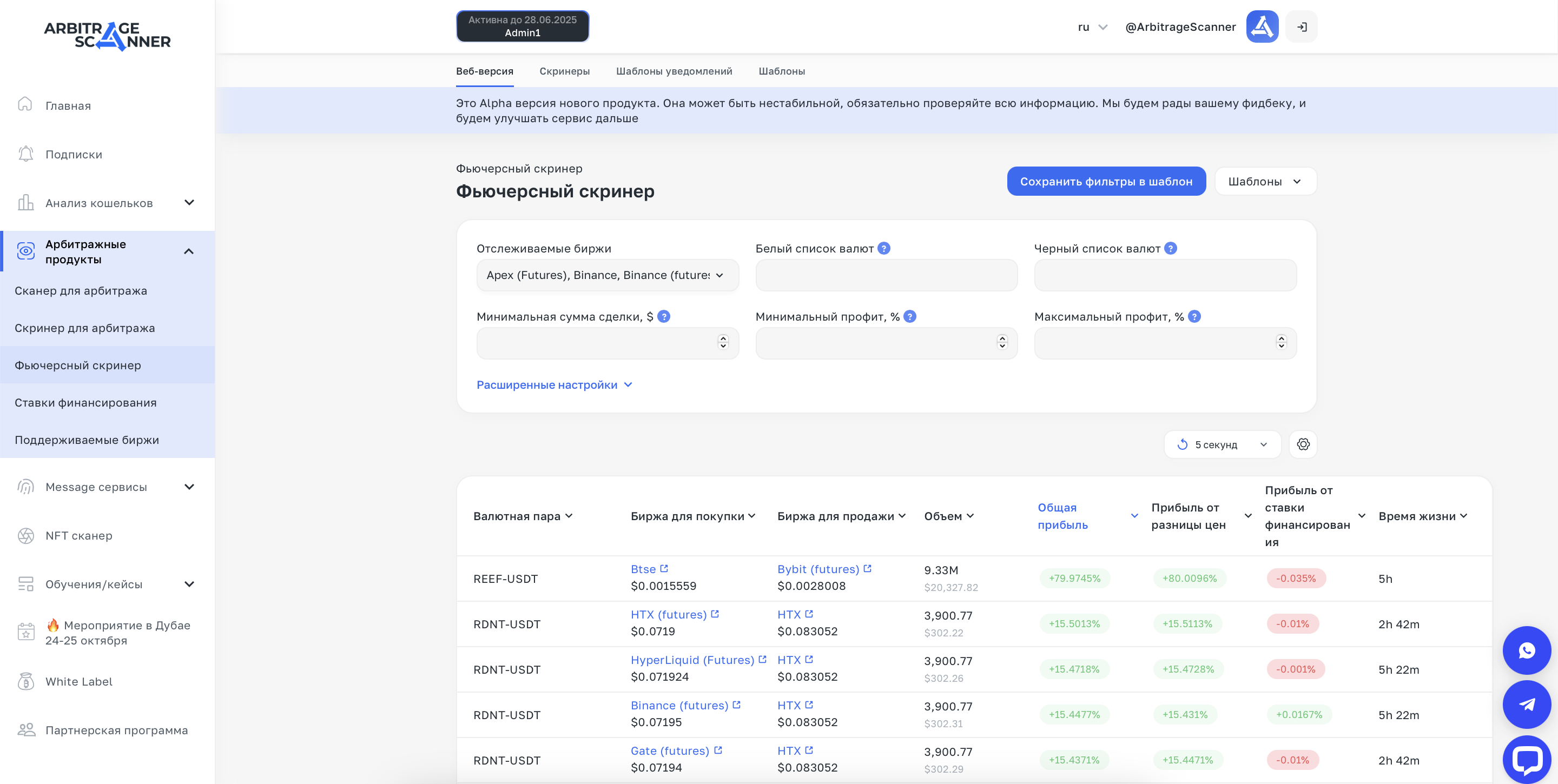Image resolution: width=1558 pixels, height=784 pixels.
Task: Sort by Биржа для покупки column
Action: pyautogui.click(x=692, y=516)
